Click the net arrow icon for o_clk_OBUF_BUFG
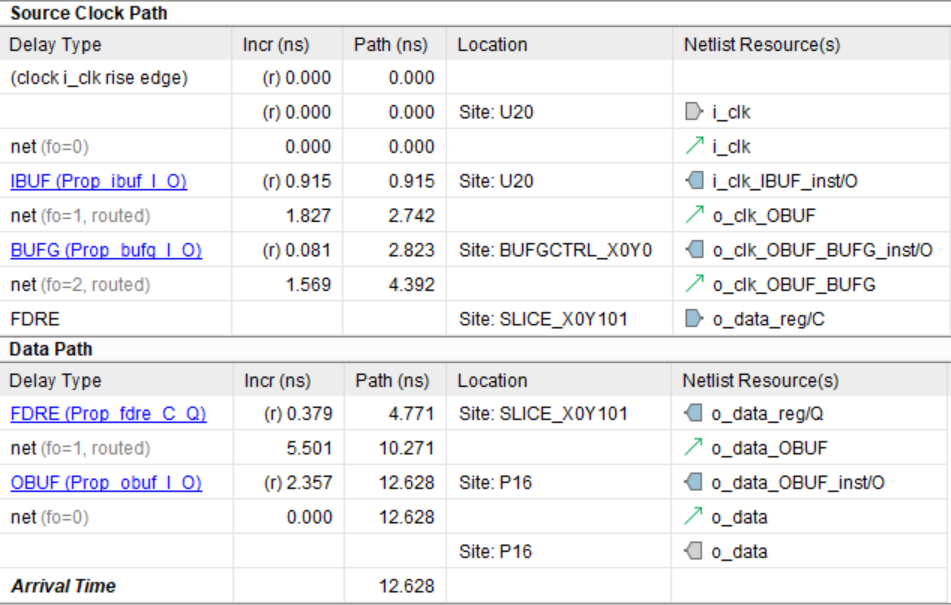Screen dimensions: 951x605 [694, 285]
